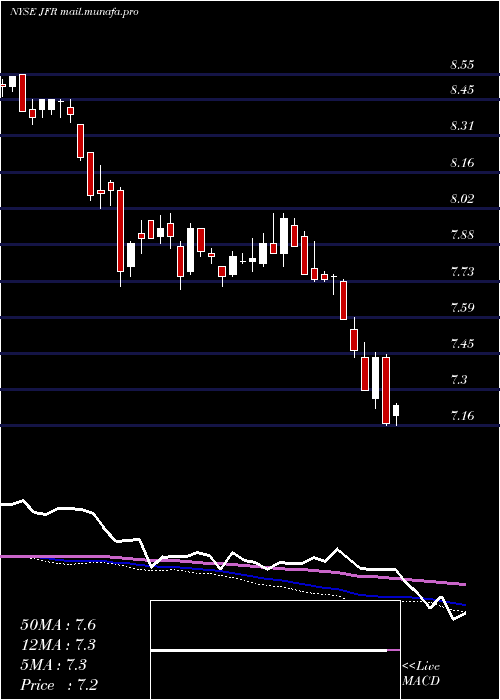Click the 50MA : 7.6 value
500x700 pixels.
coord(58,625)
